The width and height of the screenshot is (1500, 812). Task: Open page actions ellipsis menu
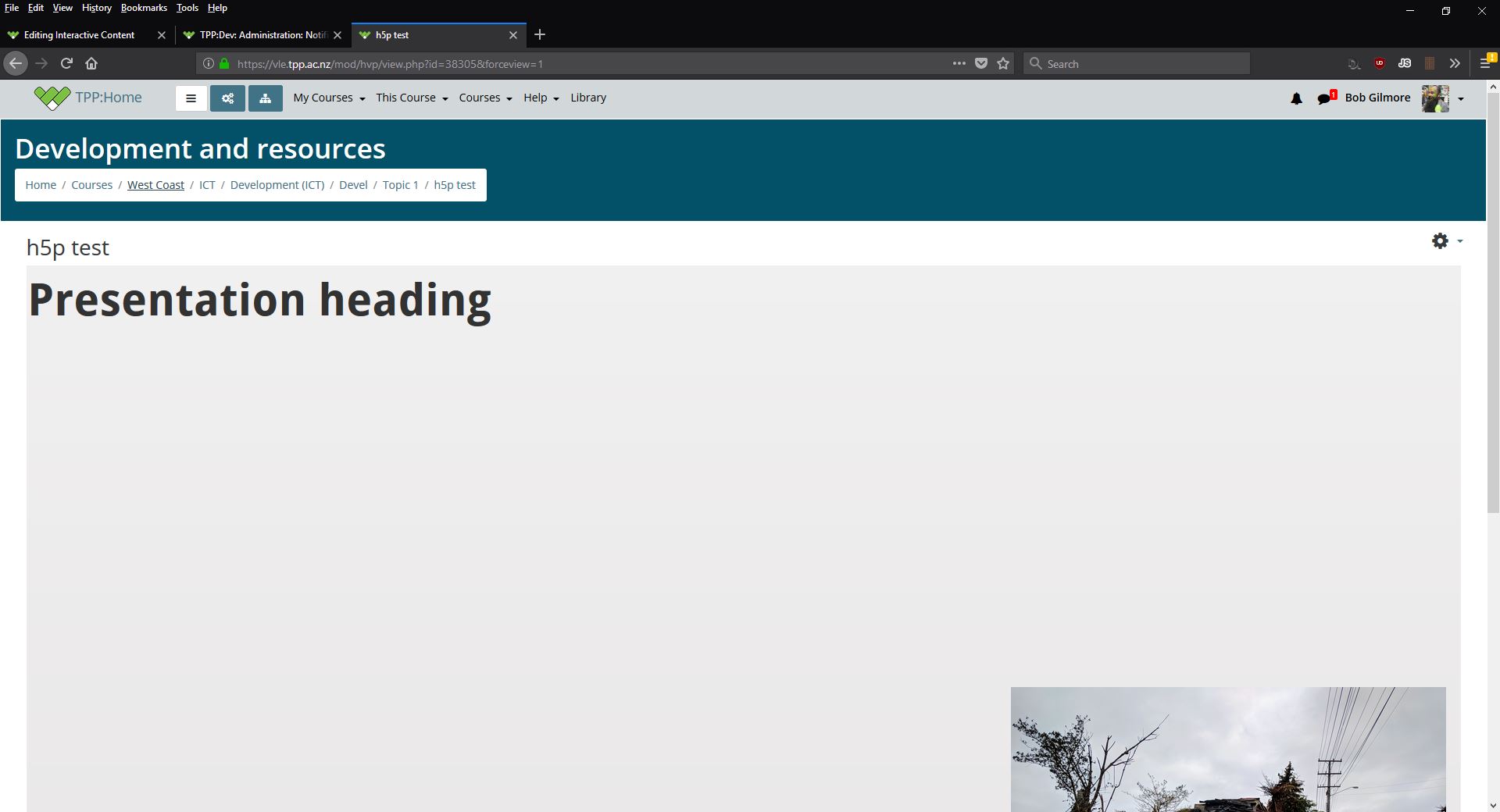click(x=959, y=63)
